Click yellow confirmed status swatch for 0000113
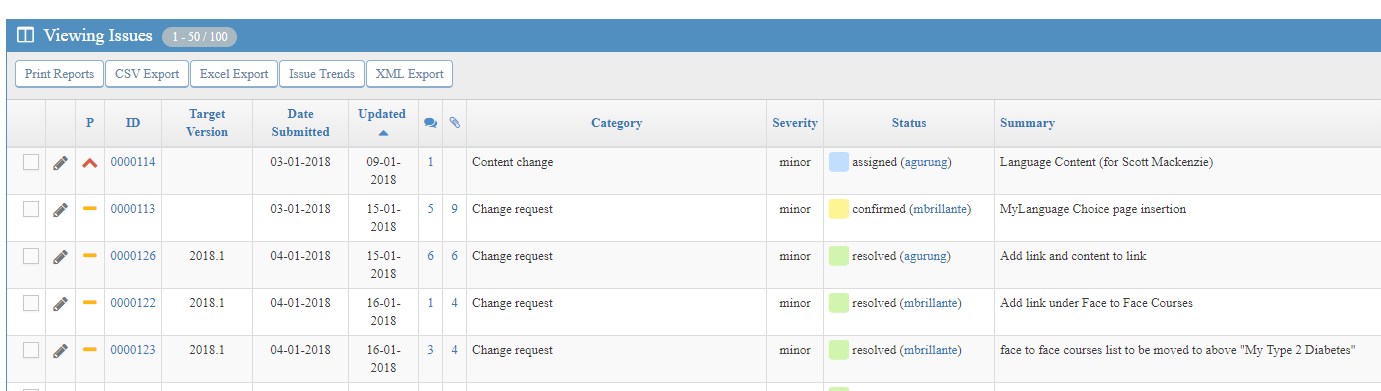This screenshot has width=1381, height=391. coord(839,209)
